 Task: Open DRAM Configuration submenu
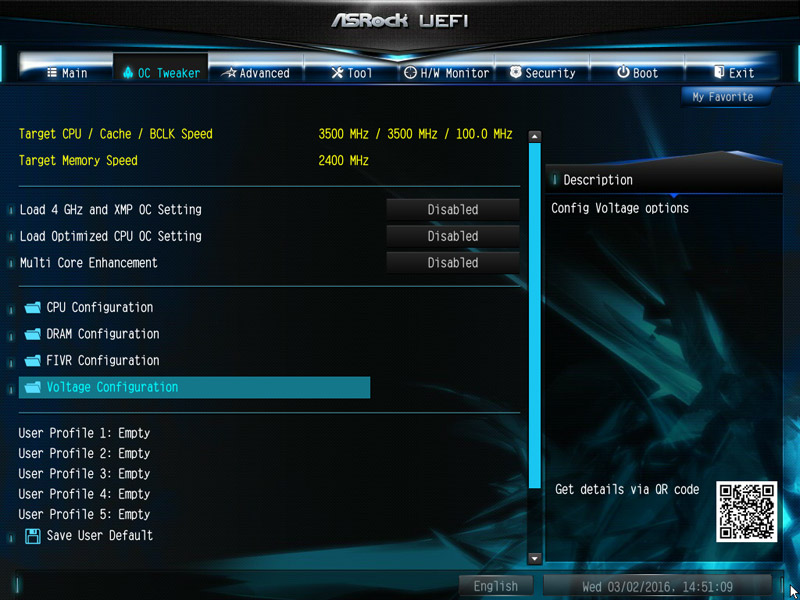pyautogui.click(x=103, y=334)
